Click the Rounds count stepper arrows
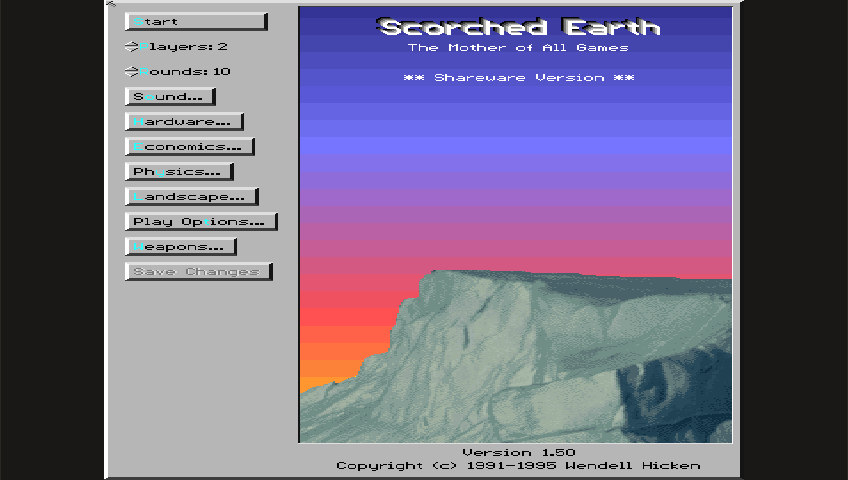Image resolution: width=848 pixels, height=480 pixels. (131, 71)
